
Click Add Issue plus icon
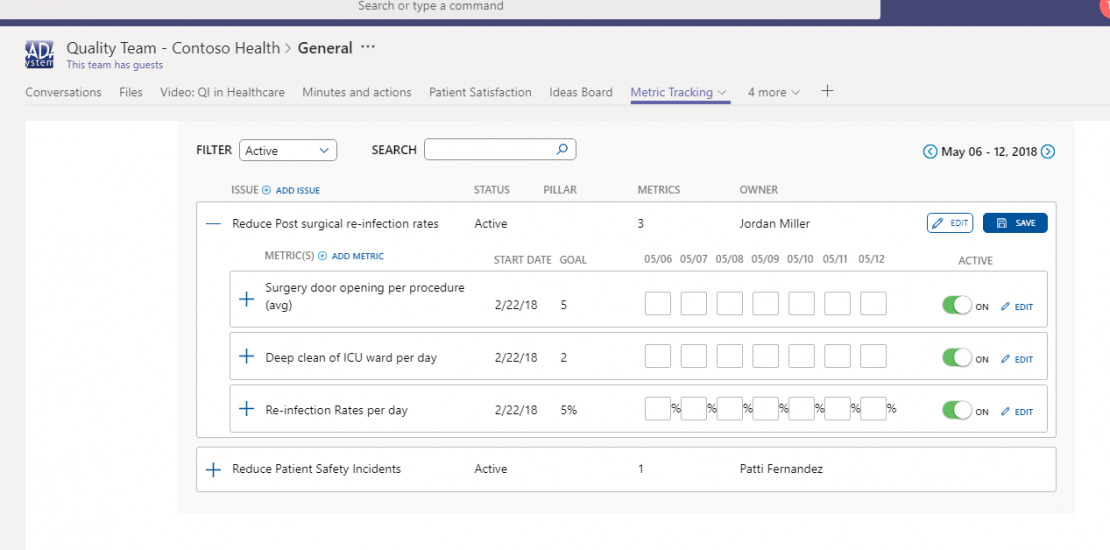pyautogui.click(x=267, y=190)
